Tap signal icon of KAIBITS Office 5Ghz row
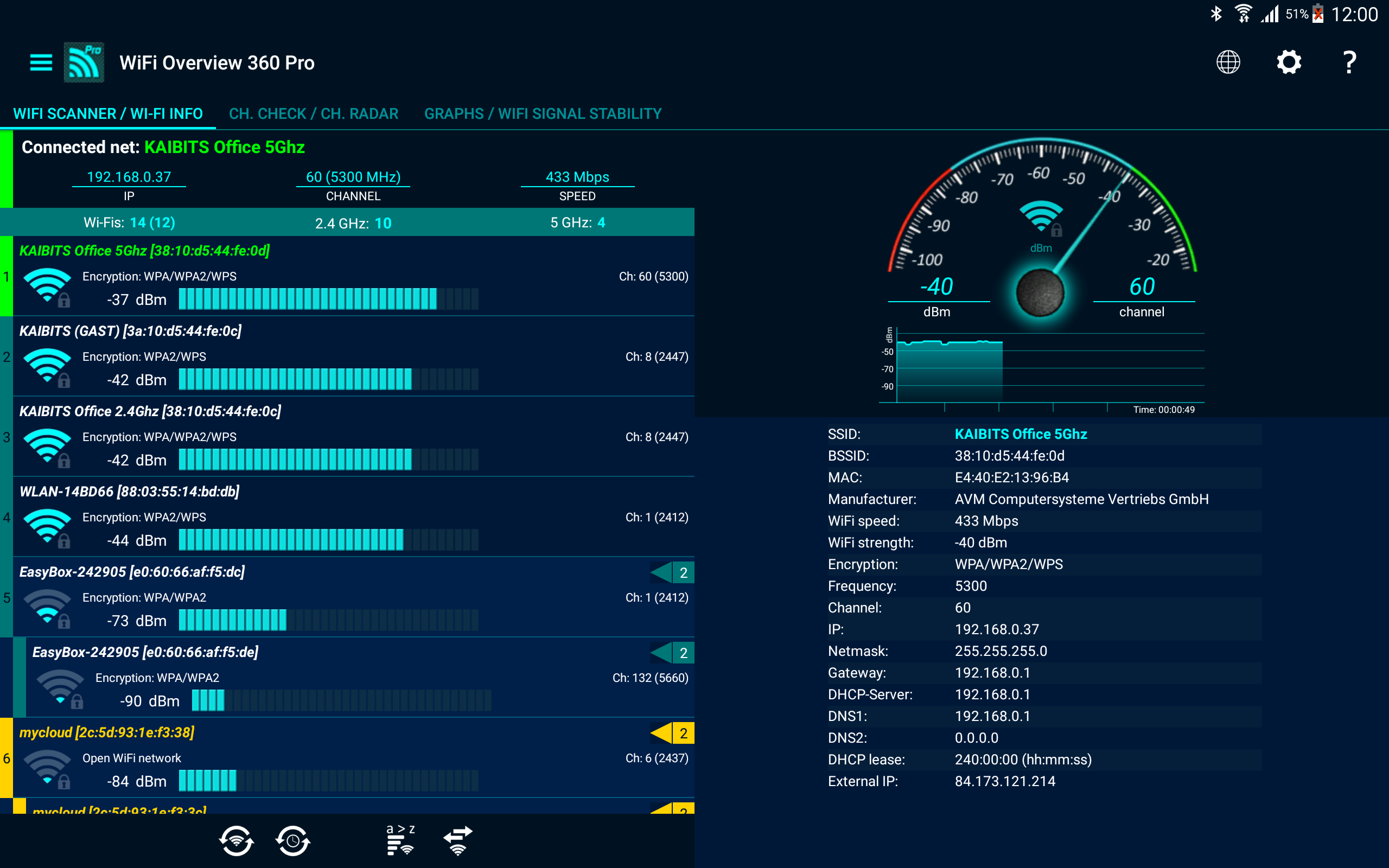Viewport: 1389px width, 868px height. tap(47, 286)
